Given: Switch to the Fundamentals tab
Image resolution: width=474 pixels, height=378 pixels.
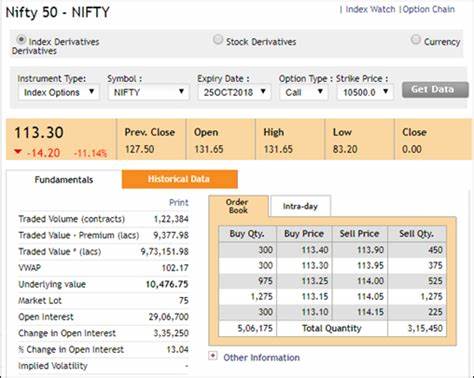Looking at the screenshot, I should 64,180.
